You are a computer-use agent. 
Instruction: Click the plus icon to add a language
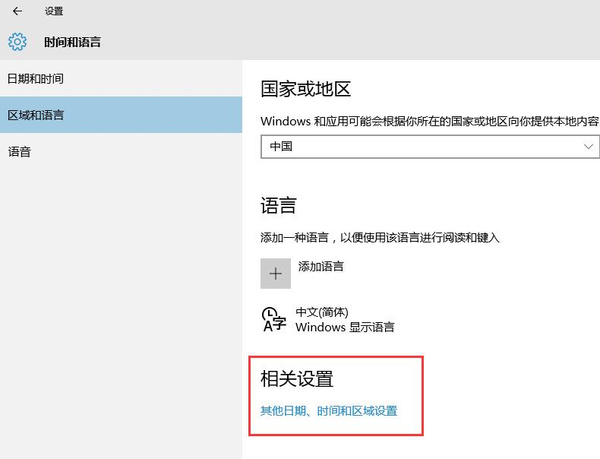[x=276, y=273]
